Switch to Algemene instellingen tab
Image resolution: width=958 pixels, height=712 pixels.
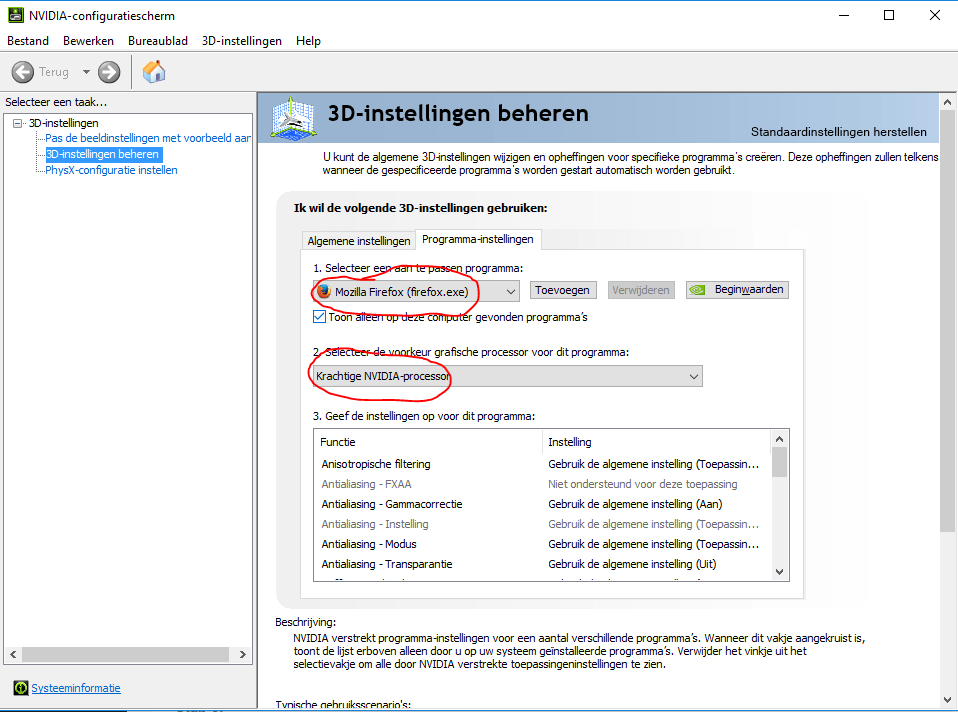359,241
